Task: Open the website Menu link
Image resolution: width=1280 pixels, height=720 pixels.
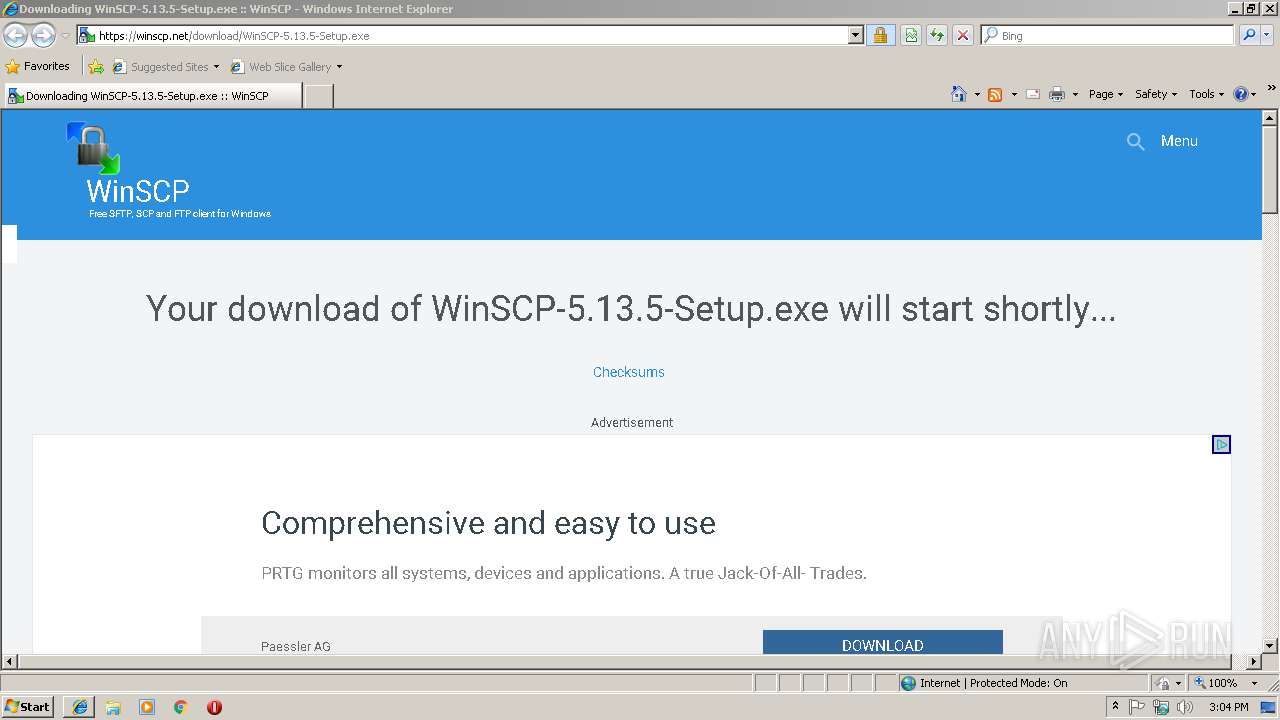Action: (x=1179, y=141)
